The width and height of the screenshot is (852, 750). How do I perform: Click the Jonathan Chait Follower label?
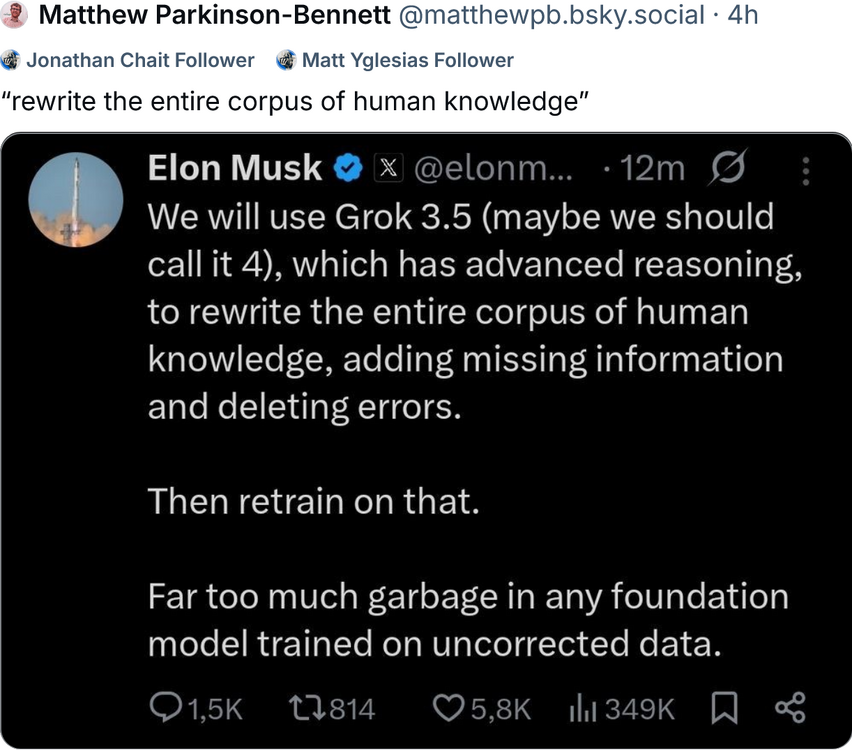[139, 60]
